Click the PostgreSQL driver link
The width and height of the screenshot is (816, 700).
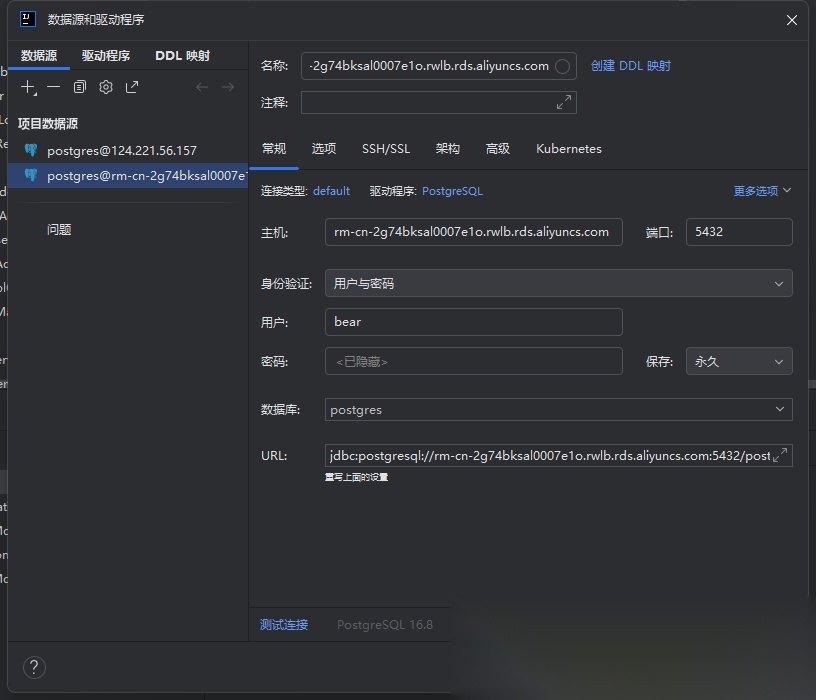452,191
